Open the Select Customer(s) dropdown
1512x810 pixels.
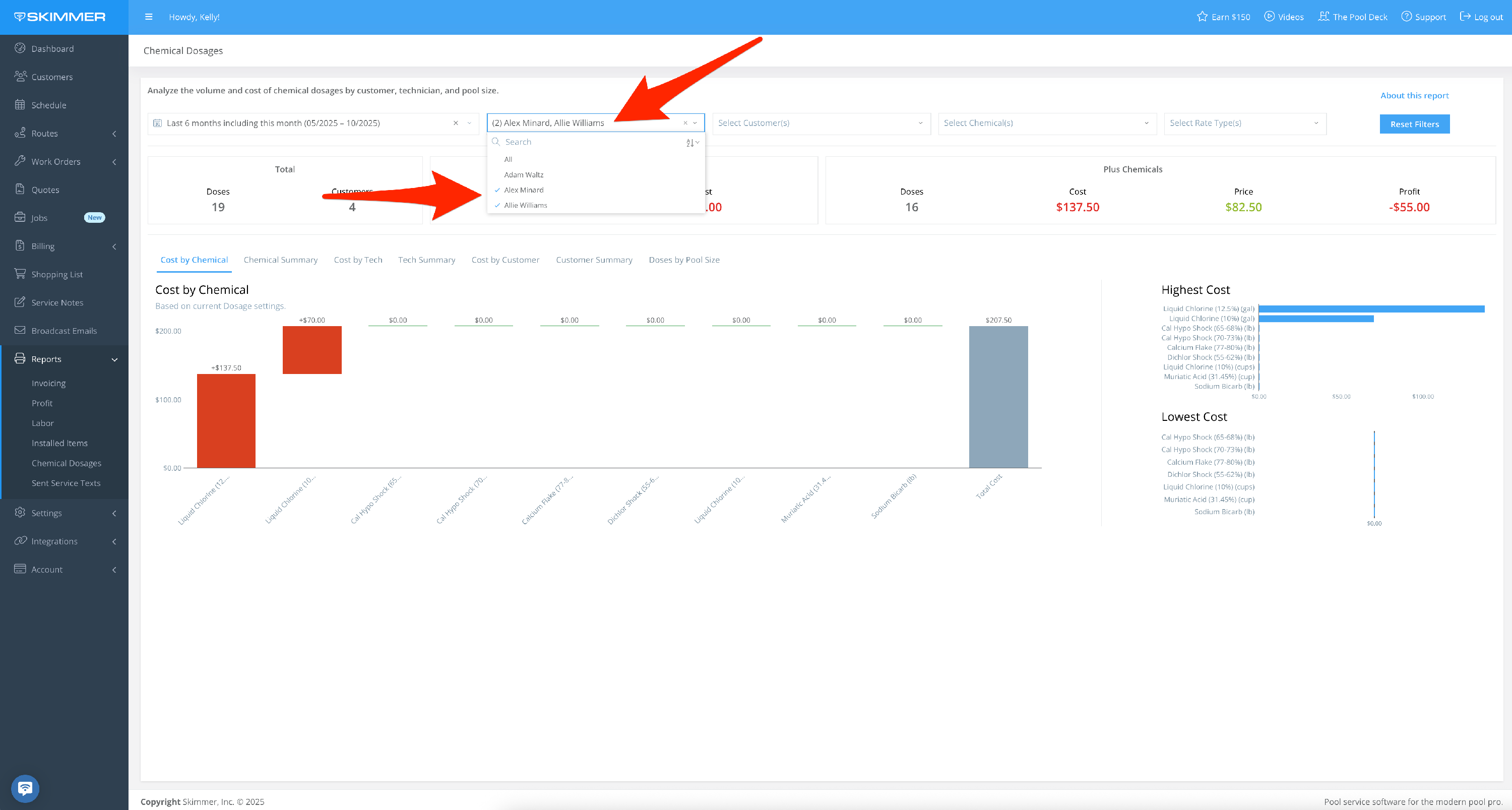(x=821, y=123)
